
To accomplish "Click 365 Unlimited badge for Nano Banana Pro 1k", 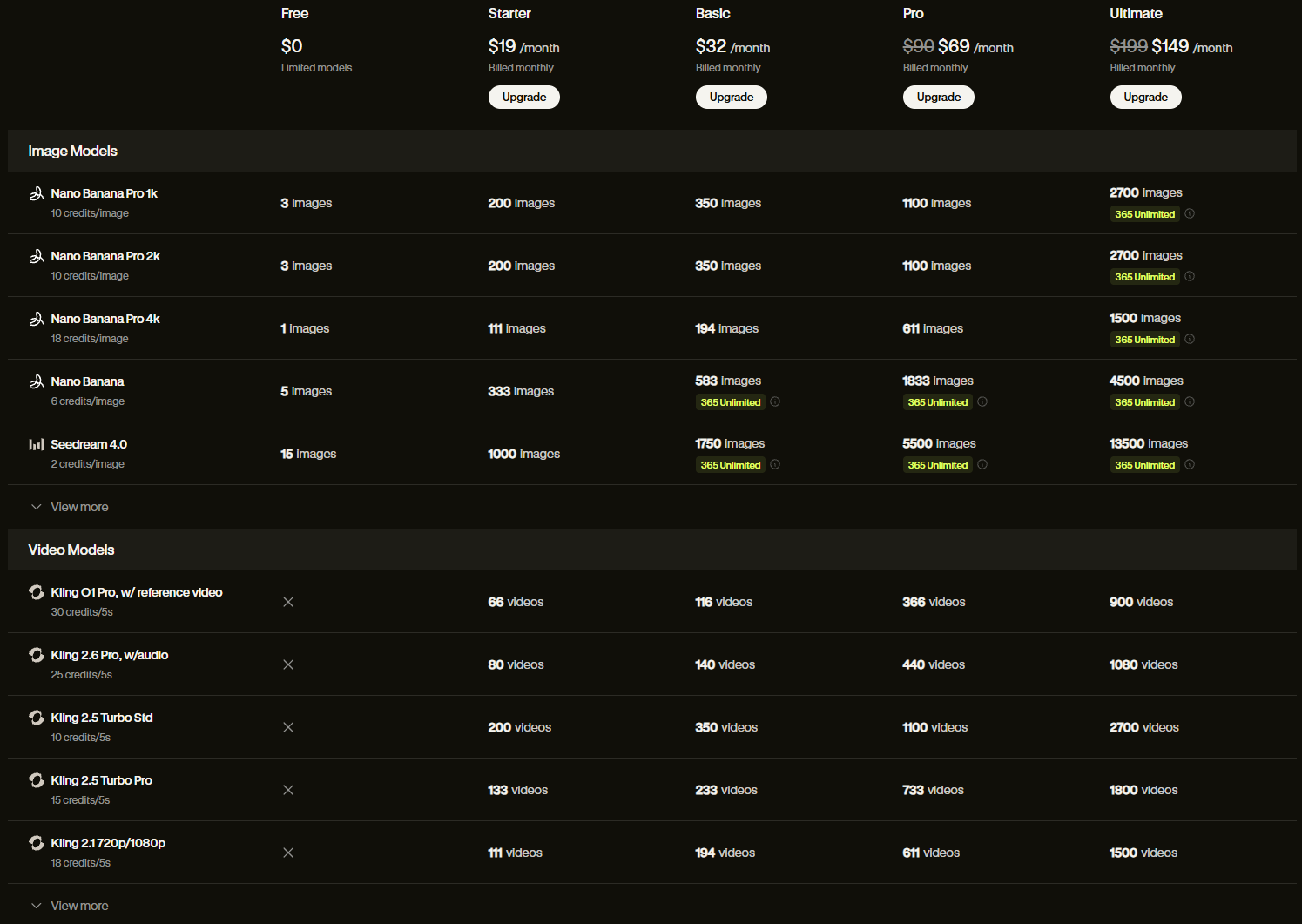I will (1144, 214).
